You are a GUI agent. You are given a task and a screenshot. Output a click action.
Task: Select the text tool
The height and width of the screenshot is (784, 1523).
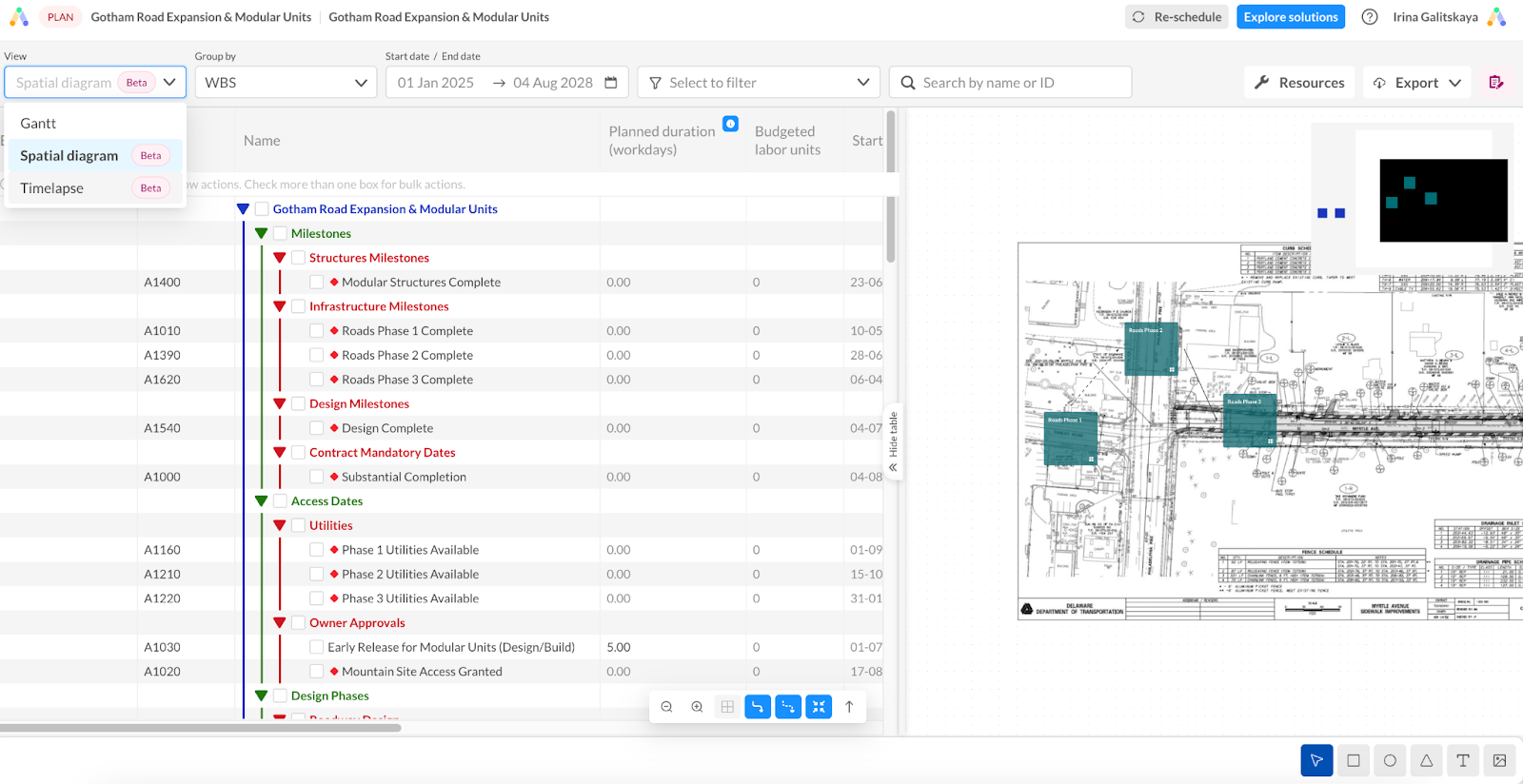[1463, 760]
